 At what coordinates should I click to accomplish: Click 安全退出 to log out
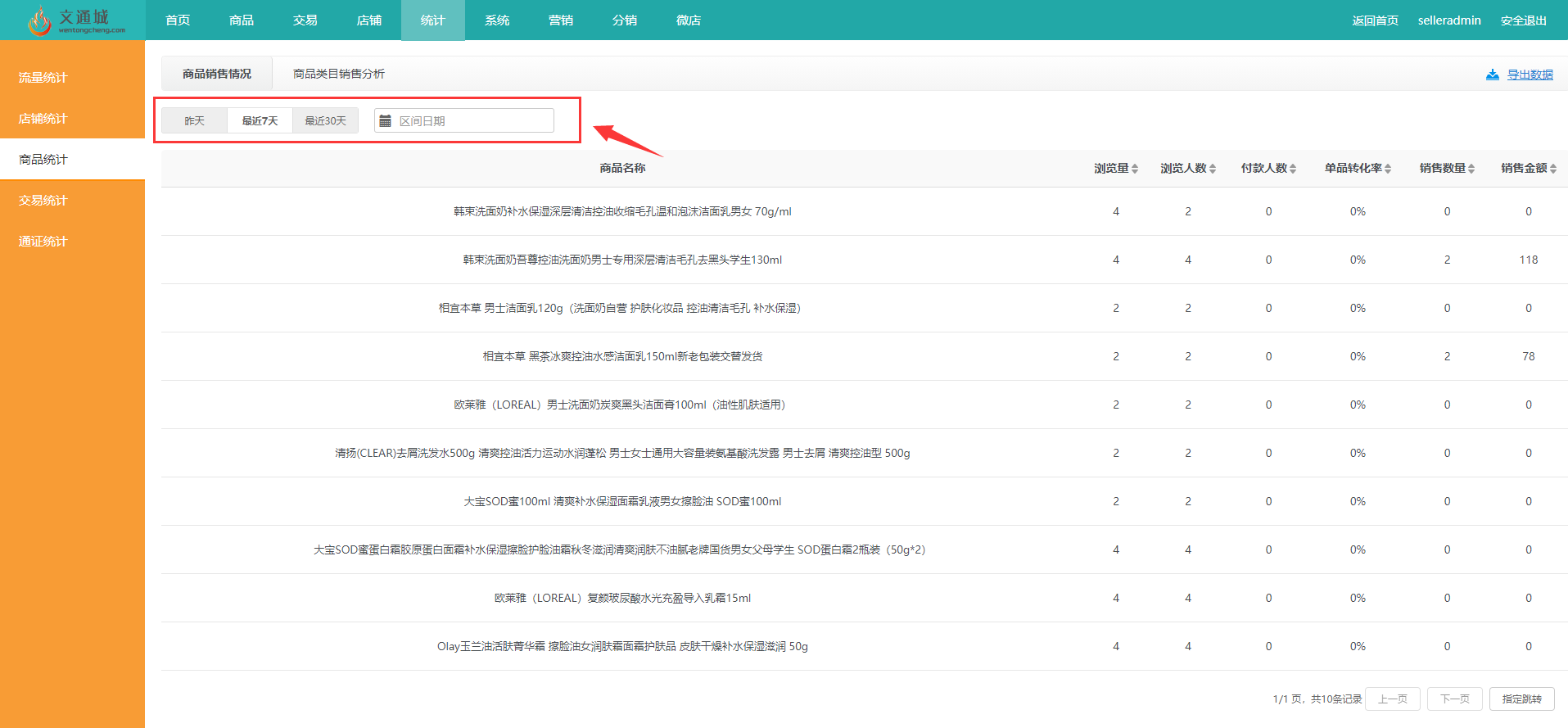1523,20
